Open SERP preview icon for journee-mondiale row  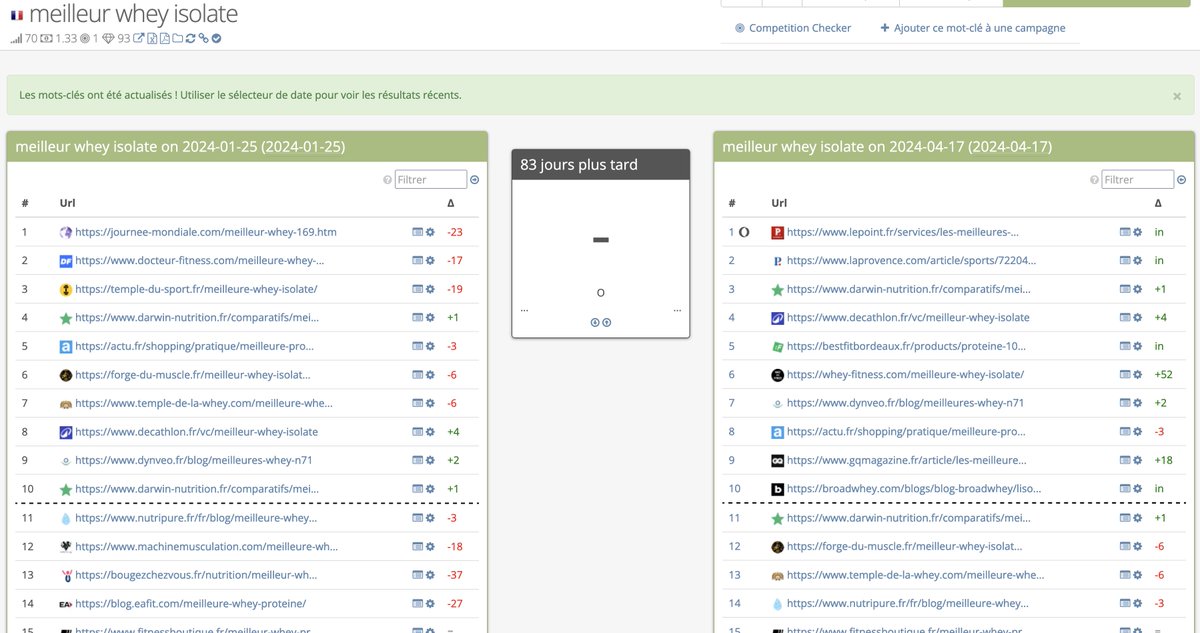[418, 232]
